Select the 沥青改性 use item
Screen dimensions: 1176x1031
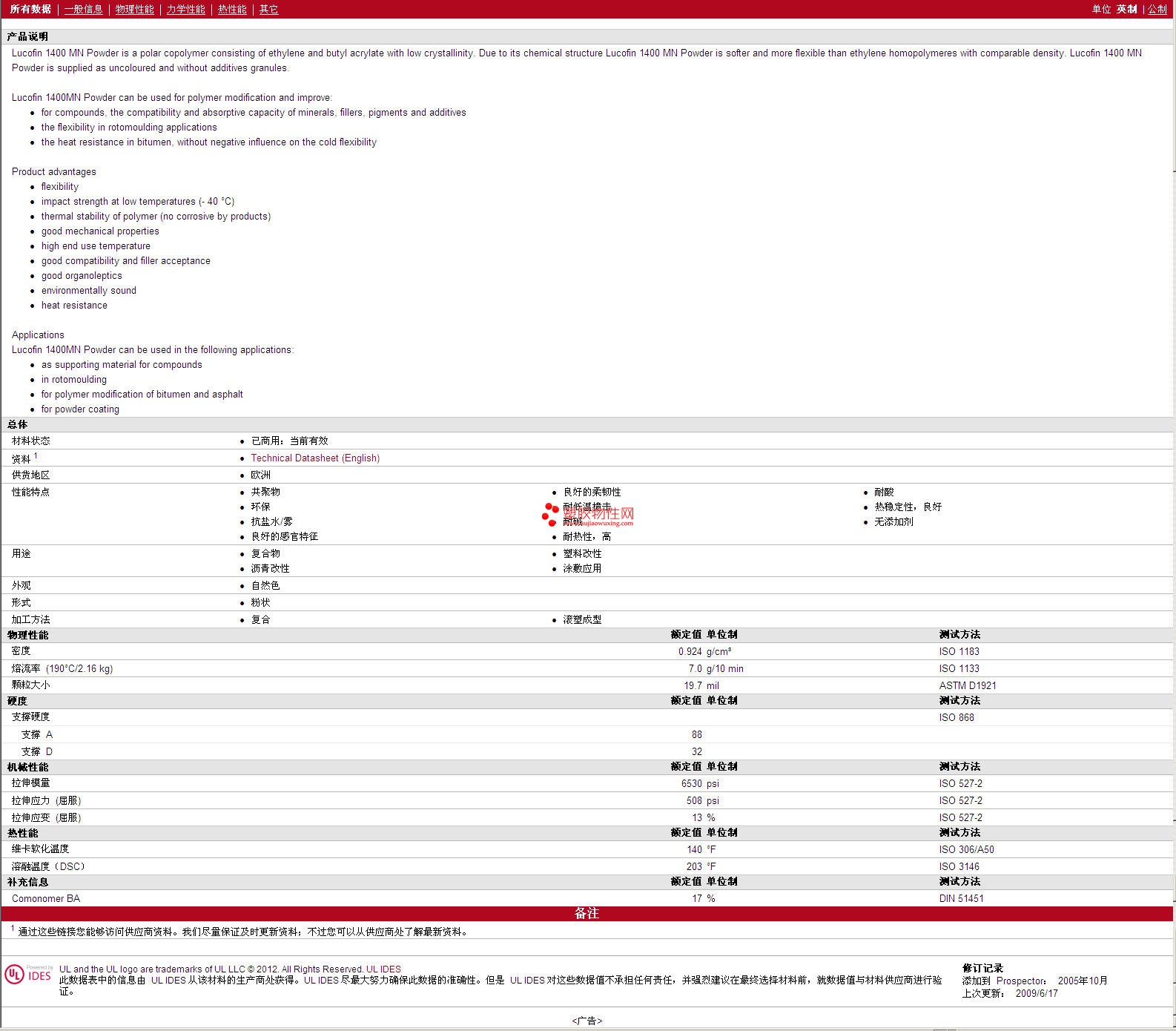[x=270, y=568]
